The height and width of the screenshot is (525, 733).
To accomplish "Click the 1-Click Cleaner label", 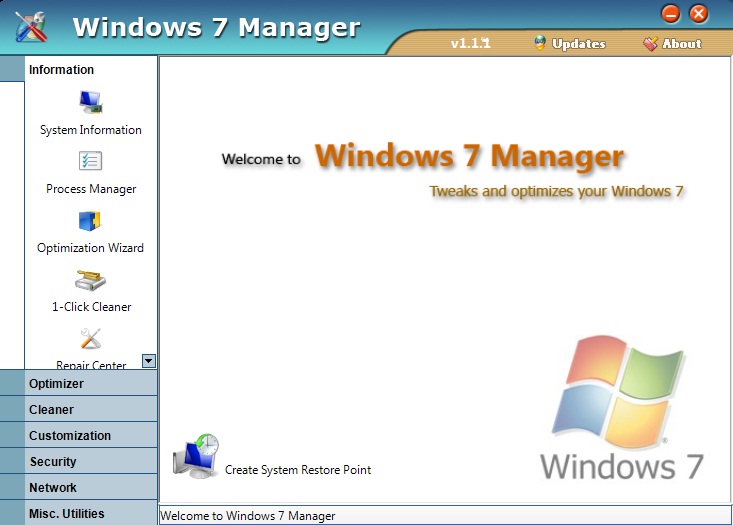I will click(x=92, y=307).
